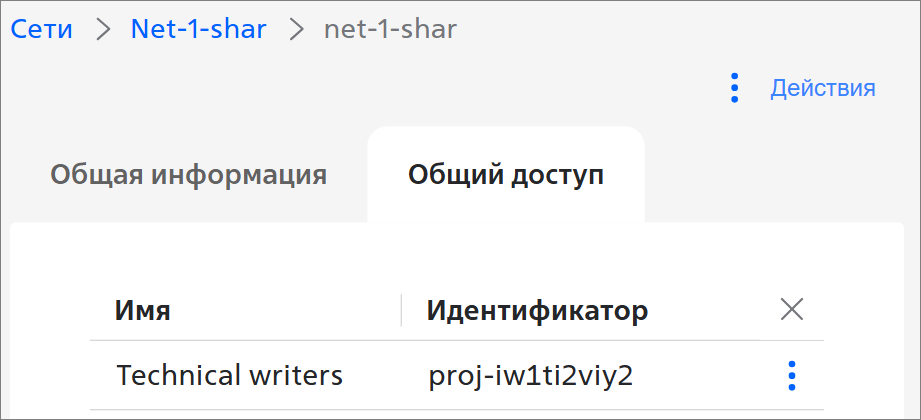Select the Technical writers name cell
The width and height of the screenshot is (921, 420).
230,375
